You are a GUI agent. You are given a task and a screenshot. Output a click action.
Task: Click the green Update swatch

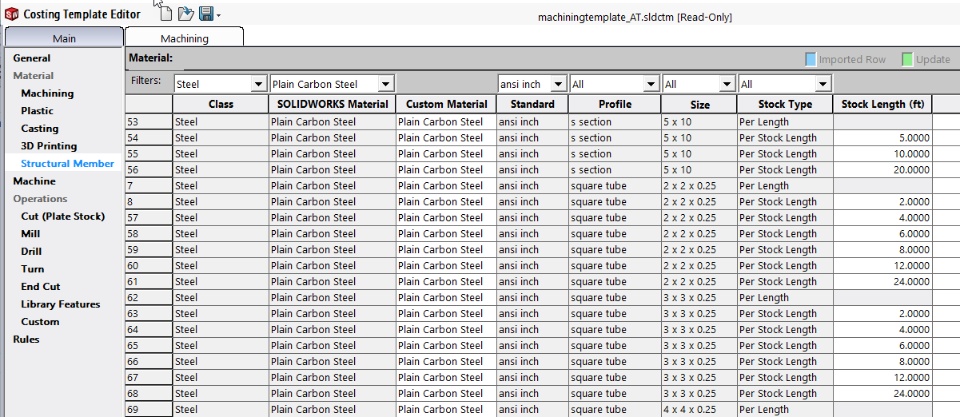[907, 59]
